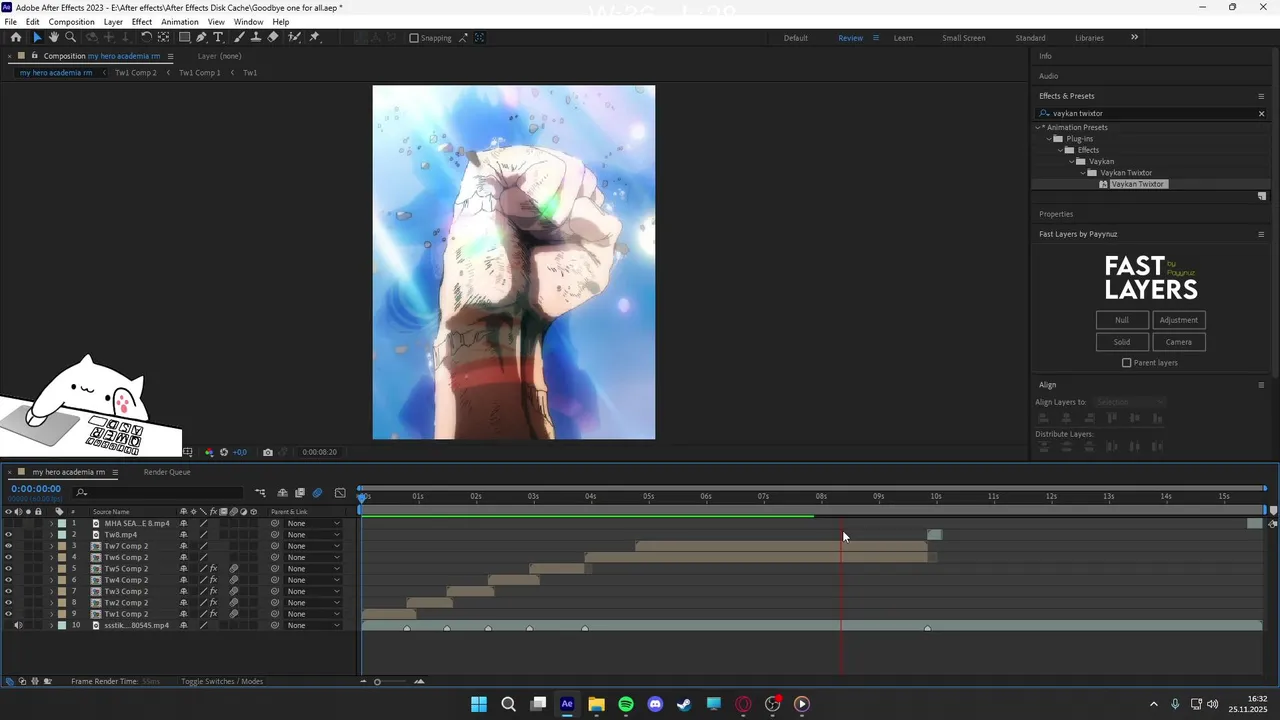Switch to the Render Queue tab
The width and height of the screenshot is (1280, 720).
(x=166, y=472)
